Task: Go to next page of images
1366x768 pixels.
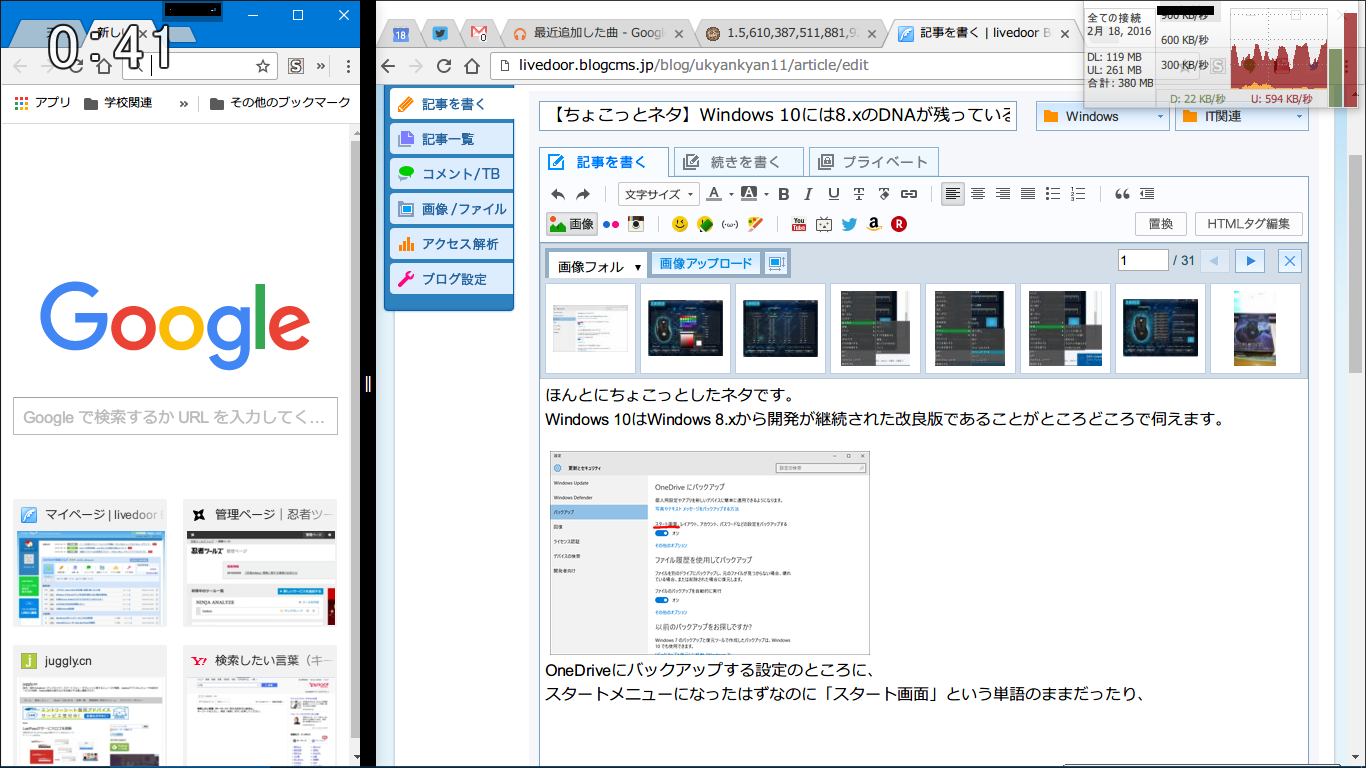Action: tap(1250, 261)
